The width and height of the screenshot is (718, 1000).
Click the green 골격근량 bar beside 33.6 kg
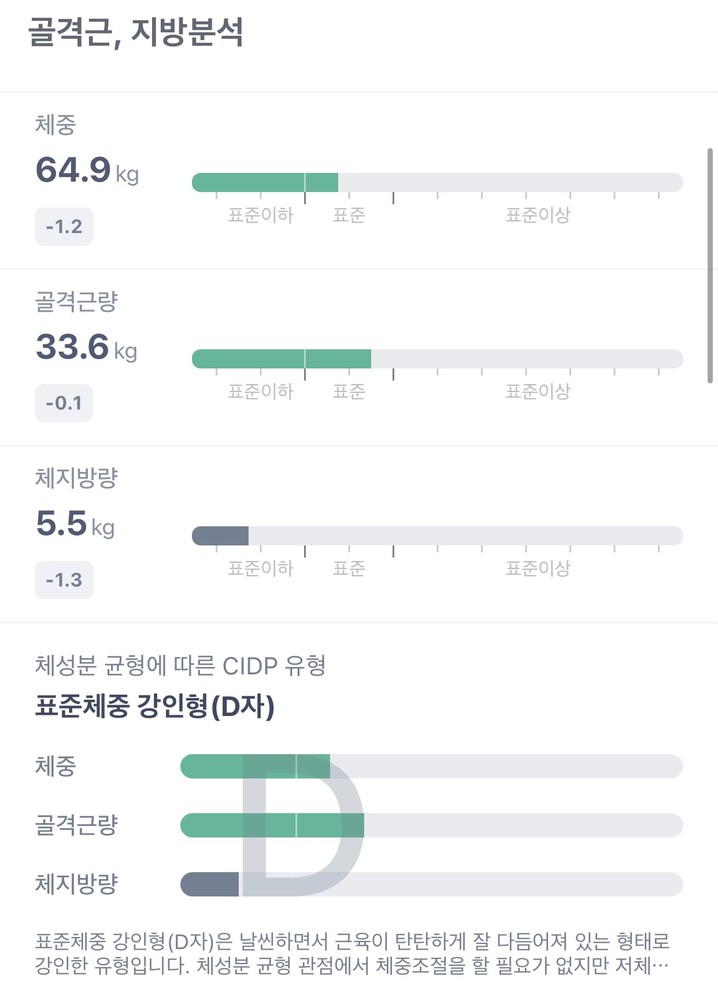pos(281,358)
